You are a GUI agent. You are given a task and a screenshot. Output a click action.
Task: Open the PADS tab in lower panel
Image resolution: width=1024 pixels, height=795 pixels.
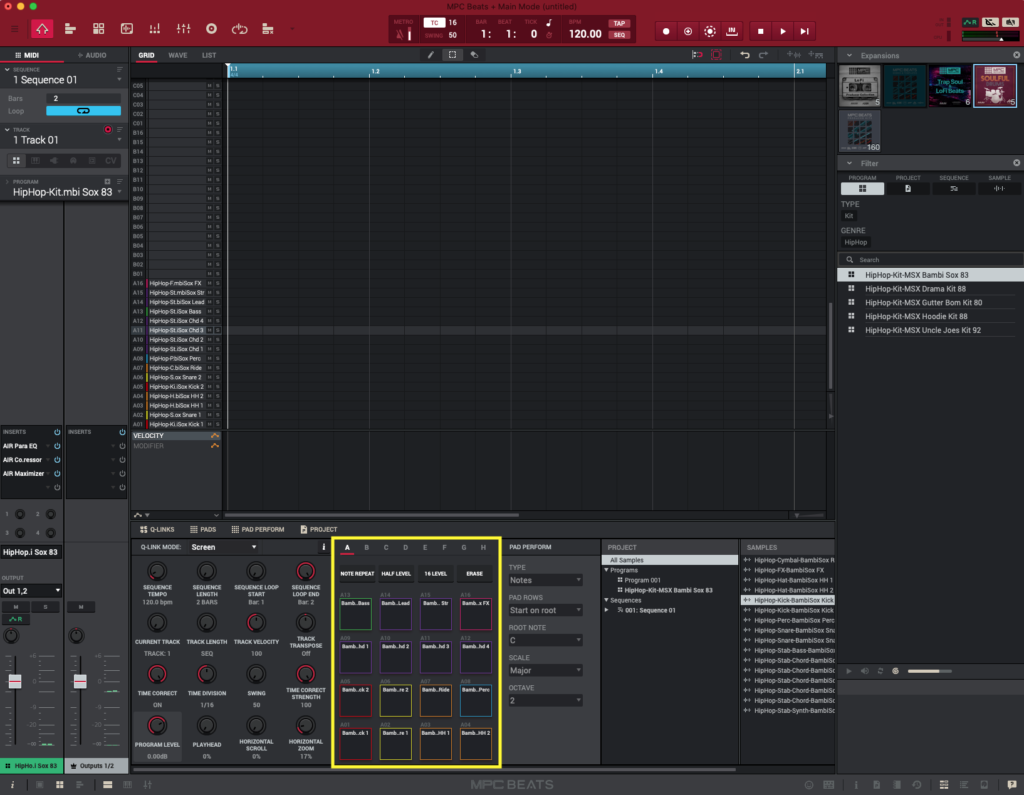click(x=203, y=530)
